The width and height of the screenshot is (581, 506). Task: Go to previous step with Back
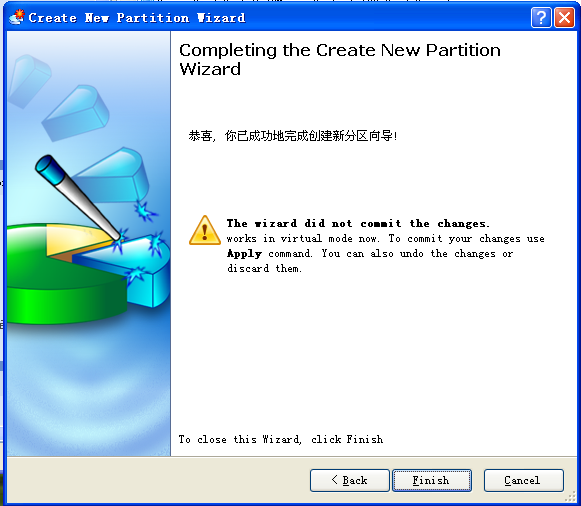coord(349,480)
